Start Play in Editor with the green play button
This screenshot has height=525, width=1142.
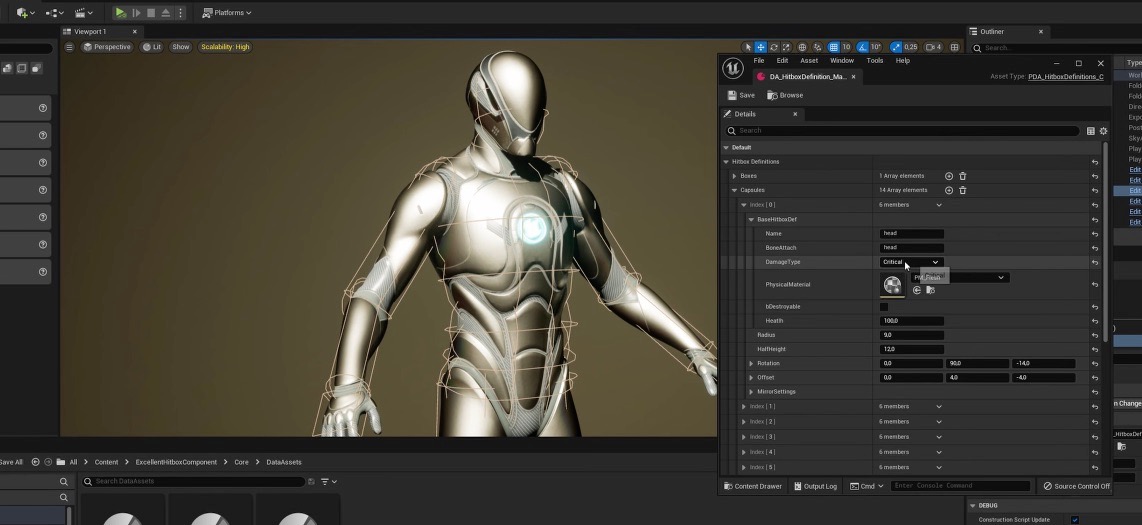point(120,12)
